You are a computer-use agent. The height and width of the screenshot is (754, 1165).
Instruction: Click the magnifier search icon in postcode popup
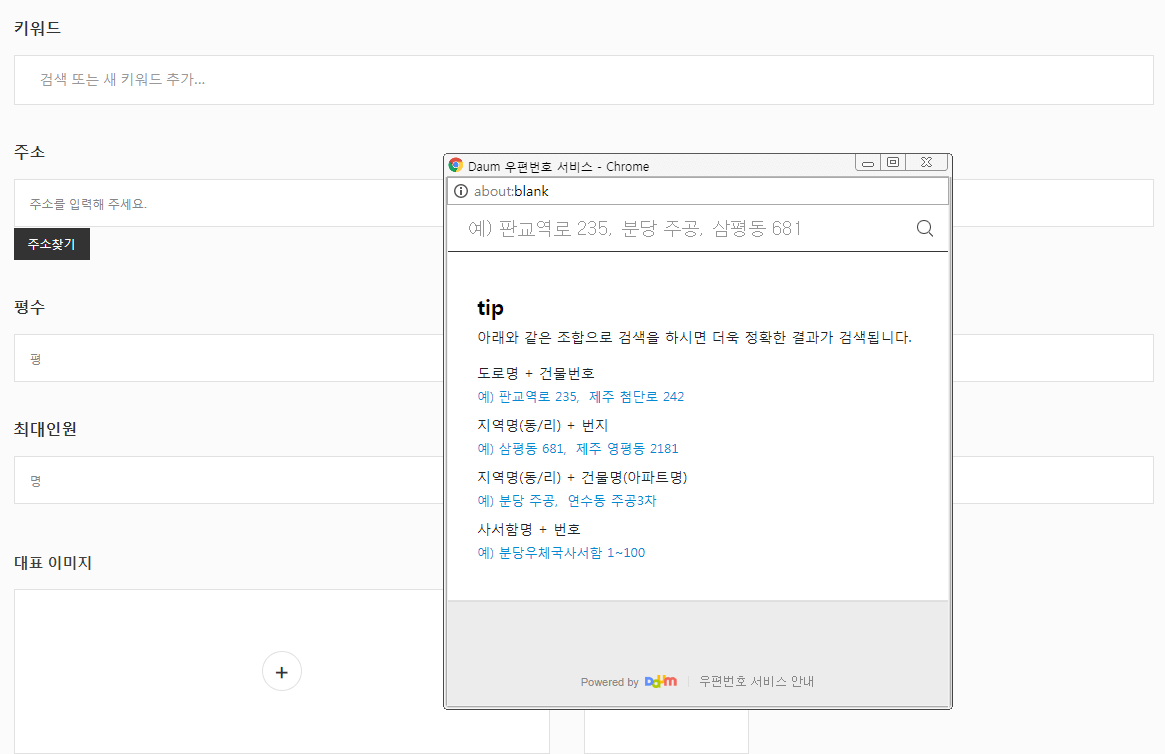(924, 229)
